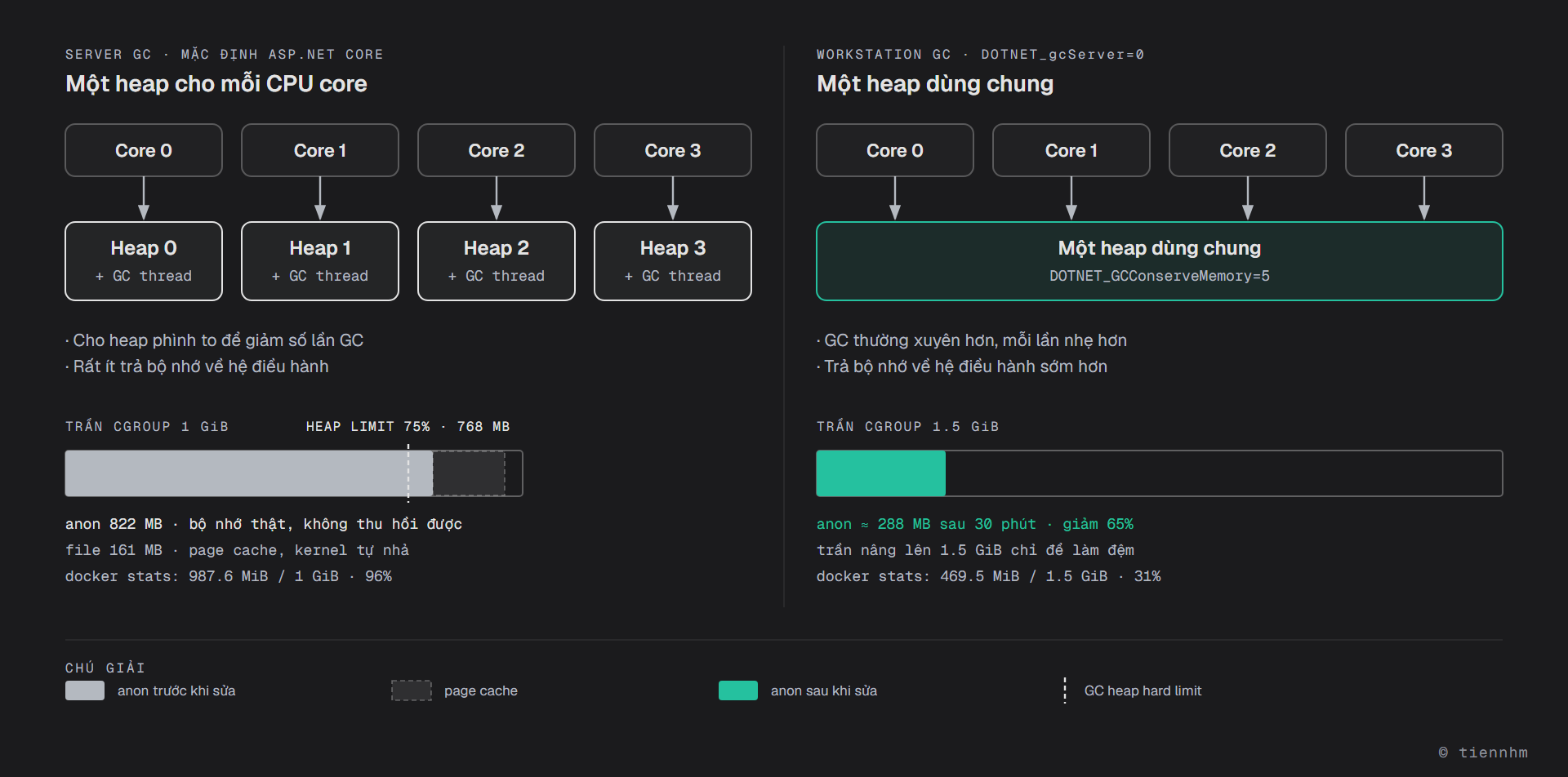
Task: Select the Heap 3 box
Action: click(x=673, y=261)
